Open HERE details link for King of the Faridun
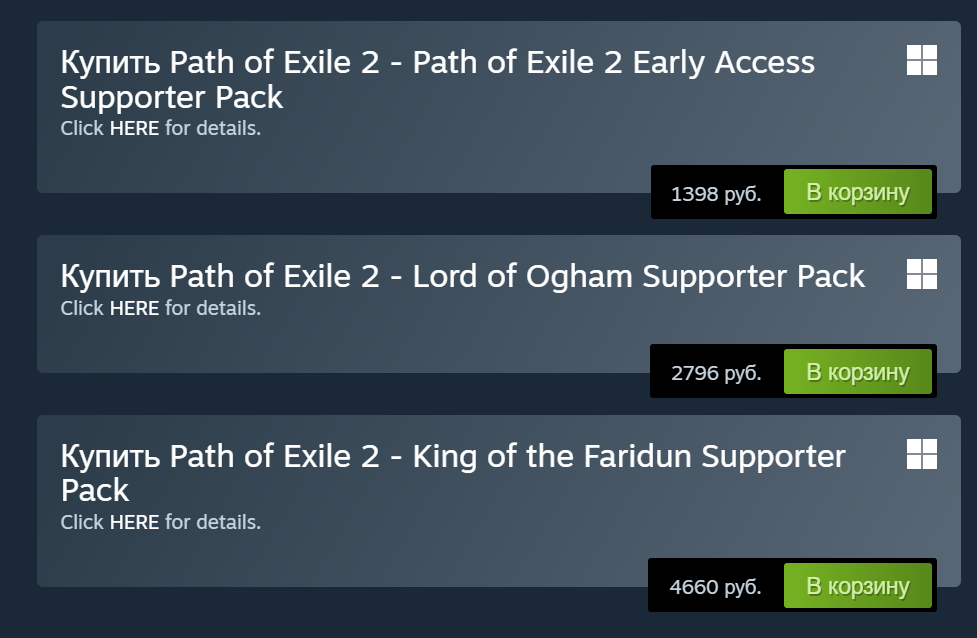 tap(134, 522)
